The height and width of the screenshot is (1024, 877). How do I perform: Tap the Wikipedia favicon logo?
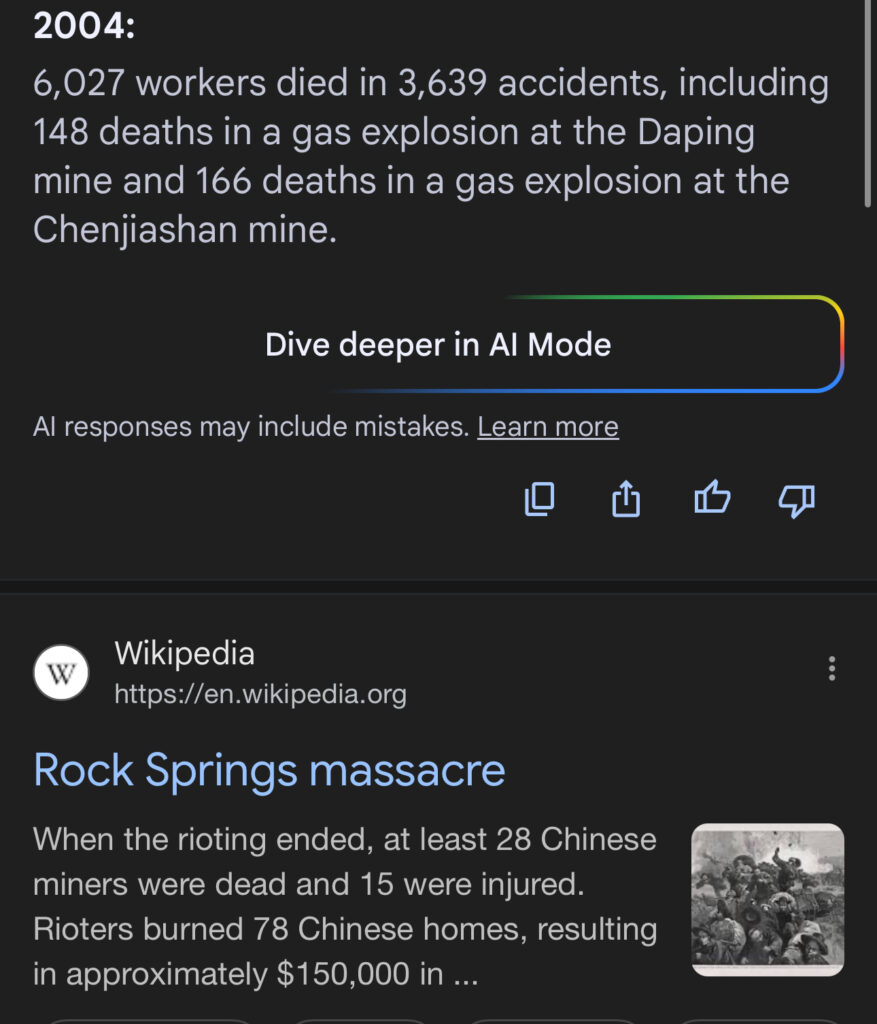point(61,673)
